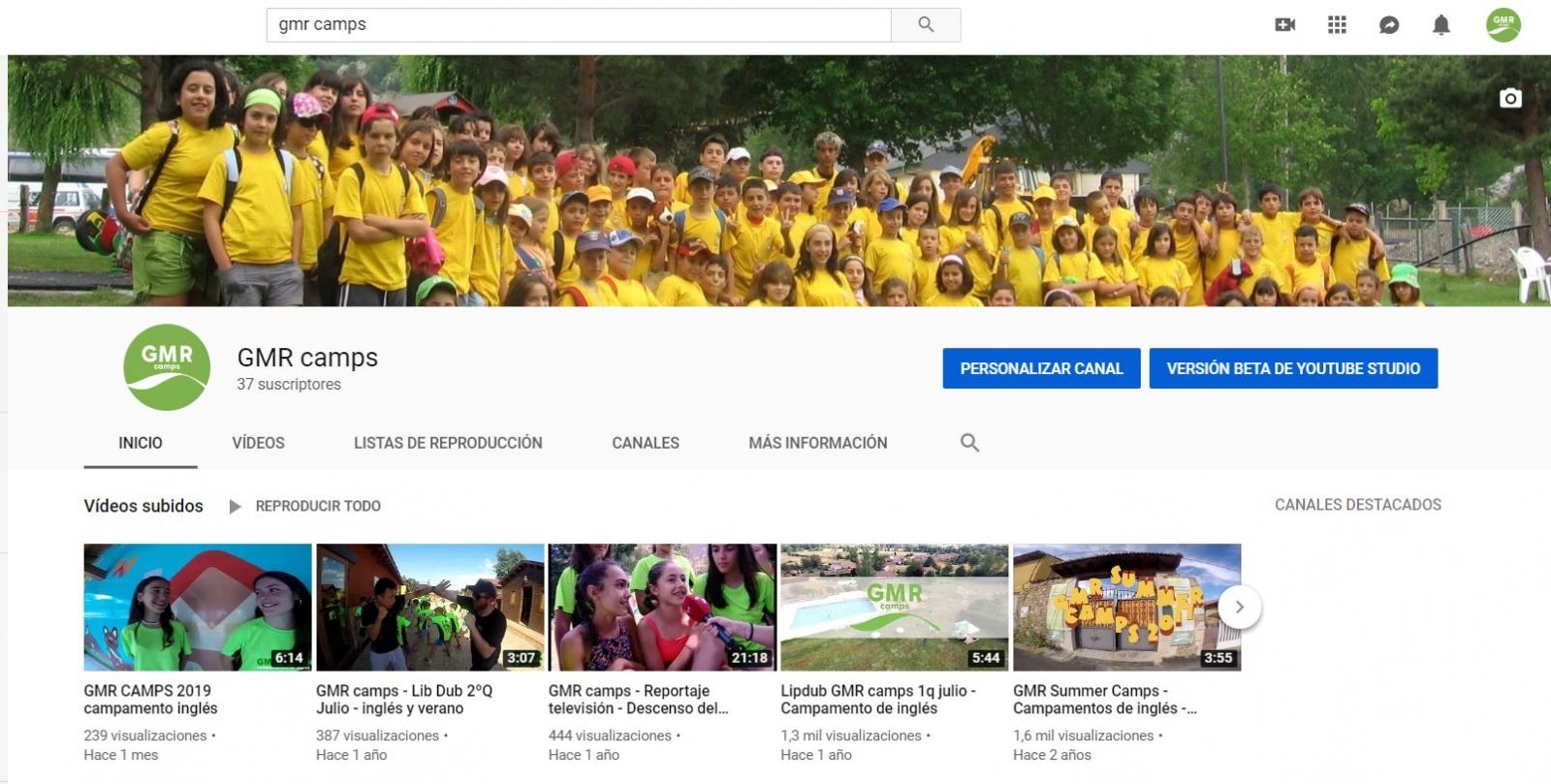Click the 239 visualizaciones text
The width and height of the screenshot is (1551, 784).
145,736
